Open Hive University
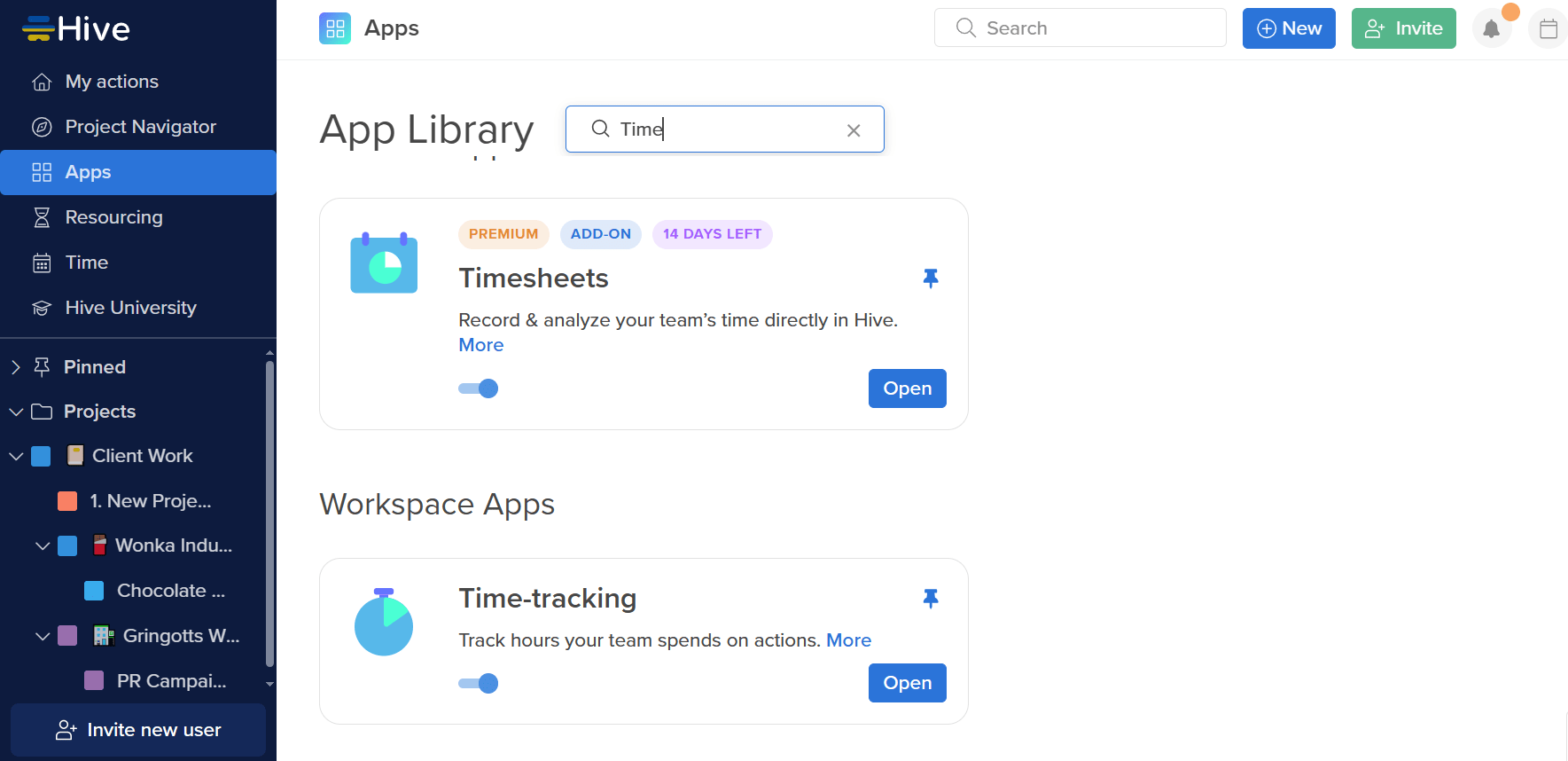This screenshot has width=1568, height=761. (138, 308)
